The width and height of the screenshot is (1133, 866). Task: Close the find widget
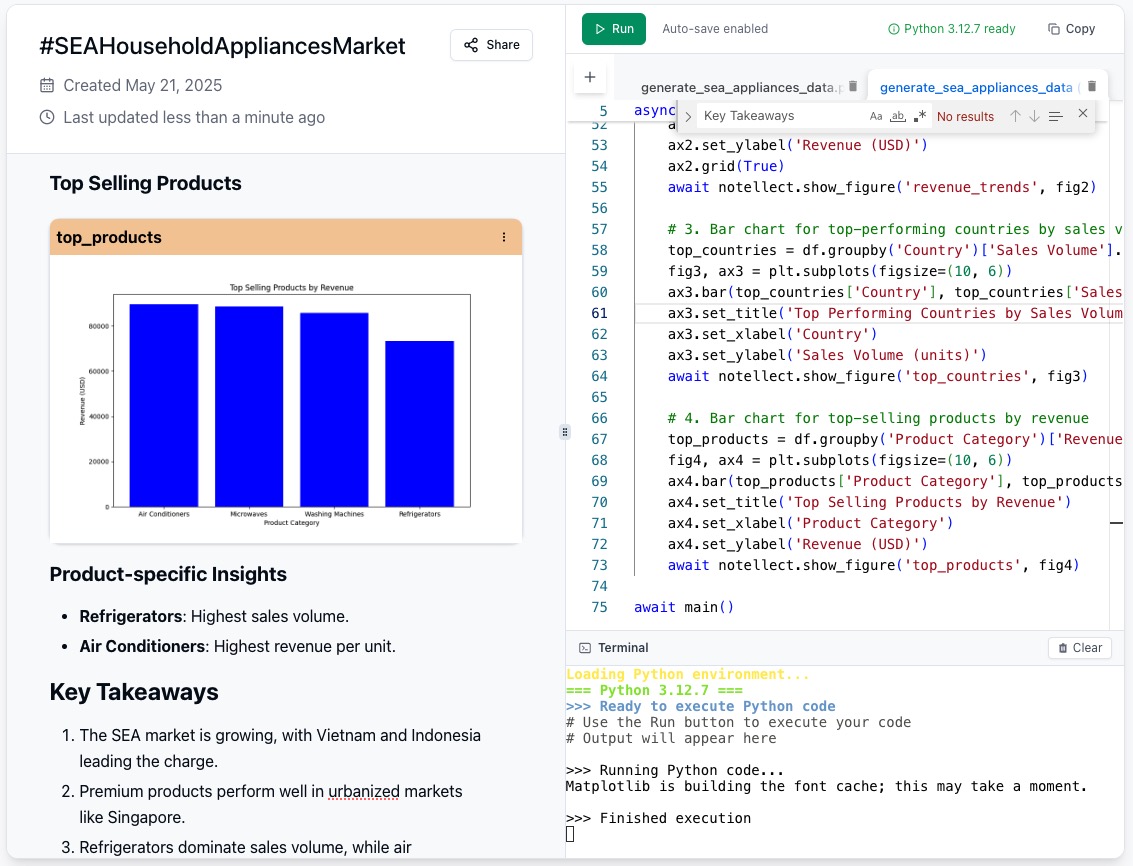(1082, 113)
